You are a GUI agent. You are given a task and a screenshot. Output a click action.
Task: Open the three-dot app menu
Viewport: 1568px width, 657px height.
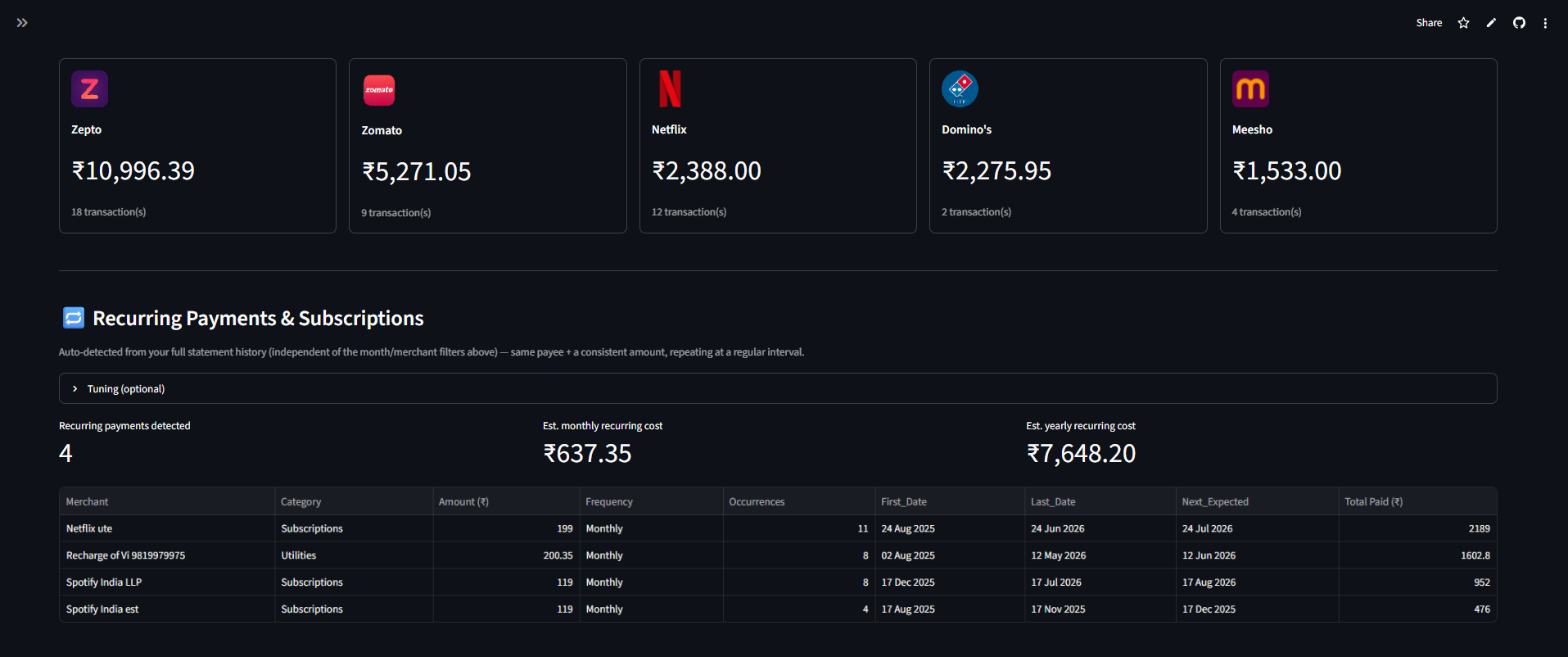point(1545,23)
